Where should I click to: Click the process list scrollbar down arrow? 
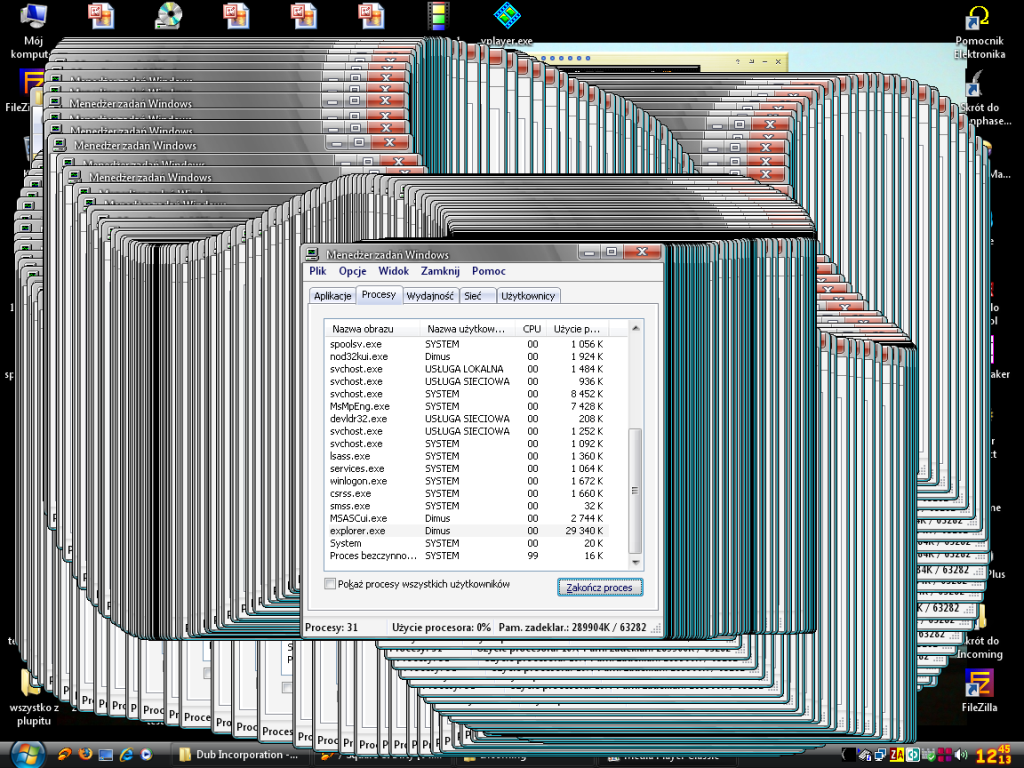pyautogui.click(x=635, y=564)
